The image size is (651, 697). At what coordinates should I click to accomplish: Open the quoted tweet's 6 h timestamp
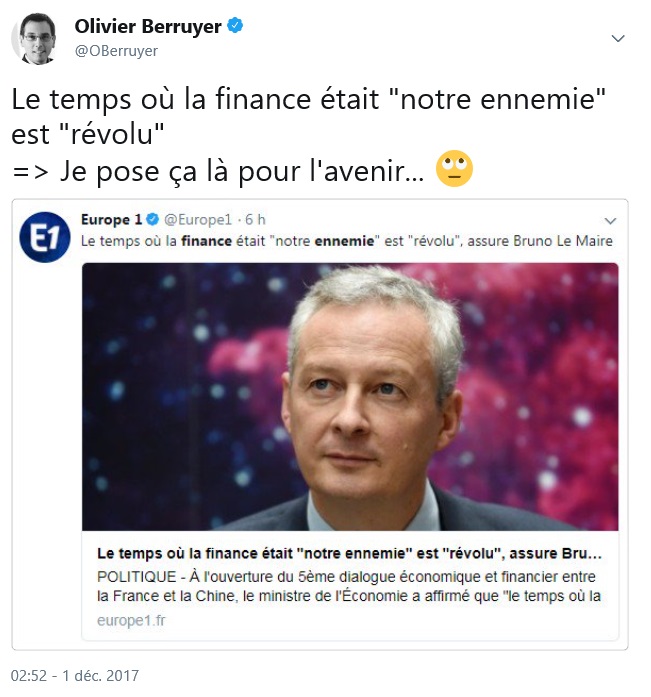pos(255,219)
